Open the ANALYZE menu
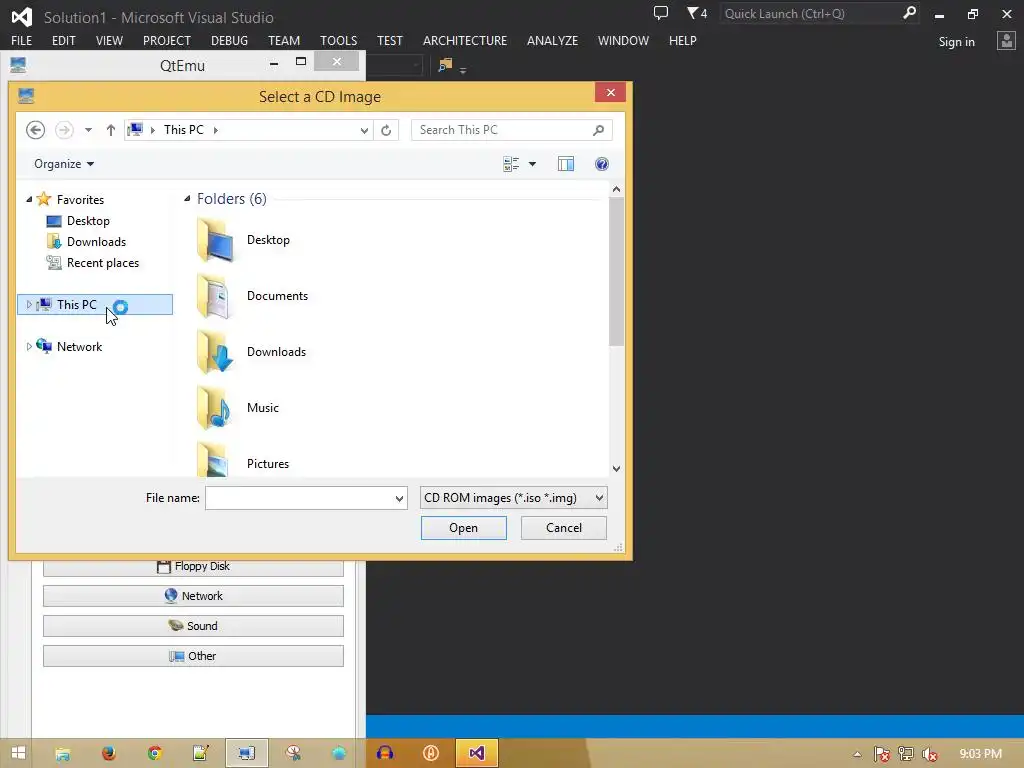This screenshot has width=1024, height=768. point(552,40)
